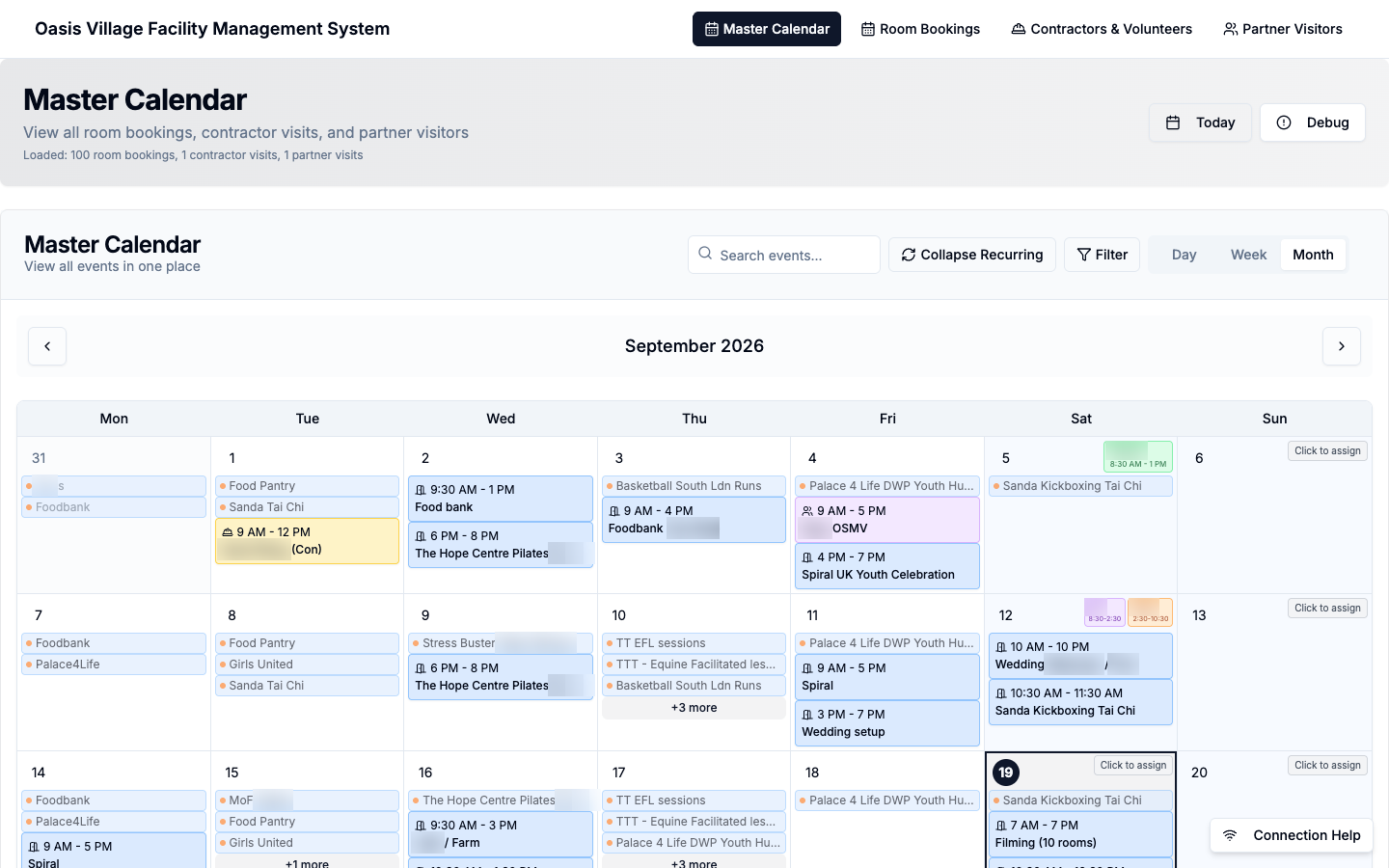Open Wedding setup event on Friday 11
This screenshot has width=1389, height=868.
point(887,723)
